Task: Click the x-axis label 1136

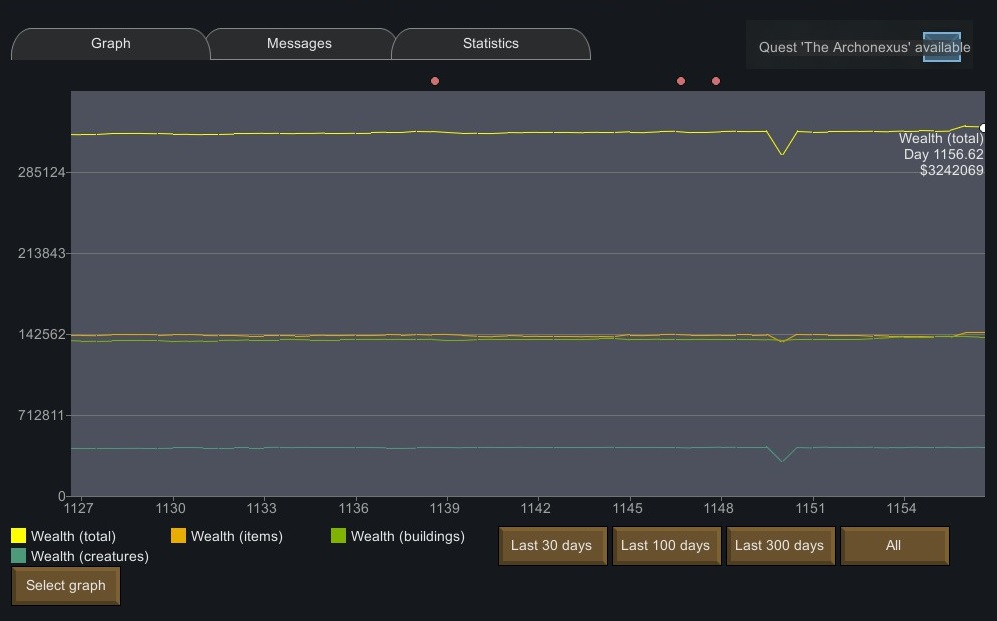Action: pos(354,508)
